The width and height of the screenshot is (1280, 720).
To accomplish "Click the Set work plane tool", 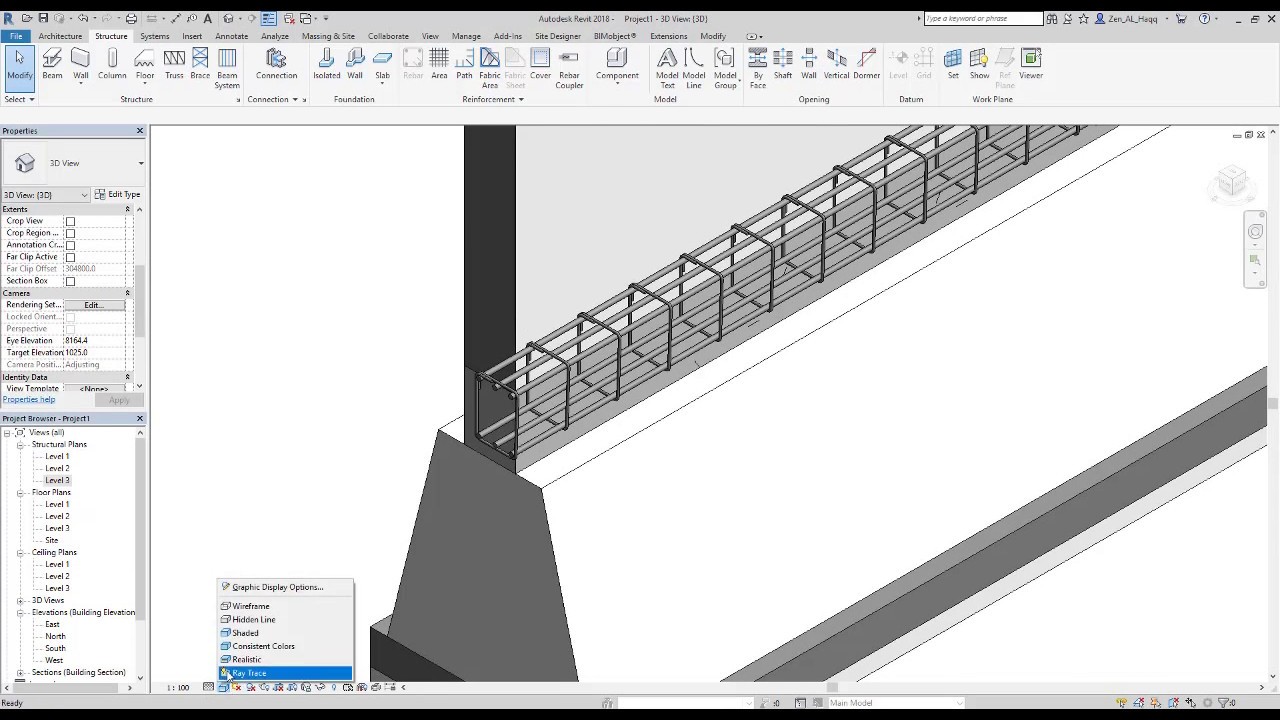I will pyautogui.click(x=953, y=65).
